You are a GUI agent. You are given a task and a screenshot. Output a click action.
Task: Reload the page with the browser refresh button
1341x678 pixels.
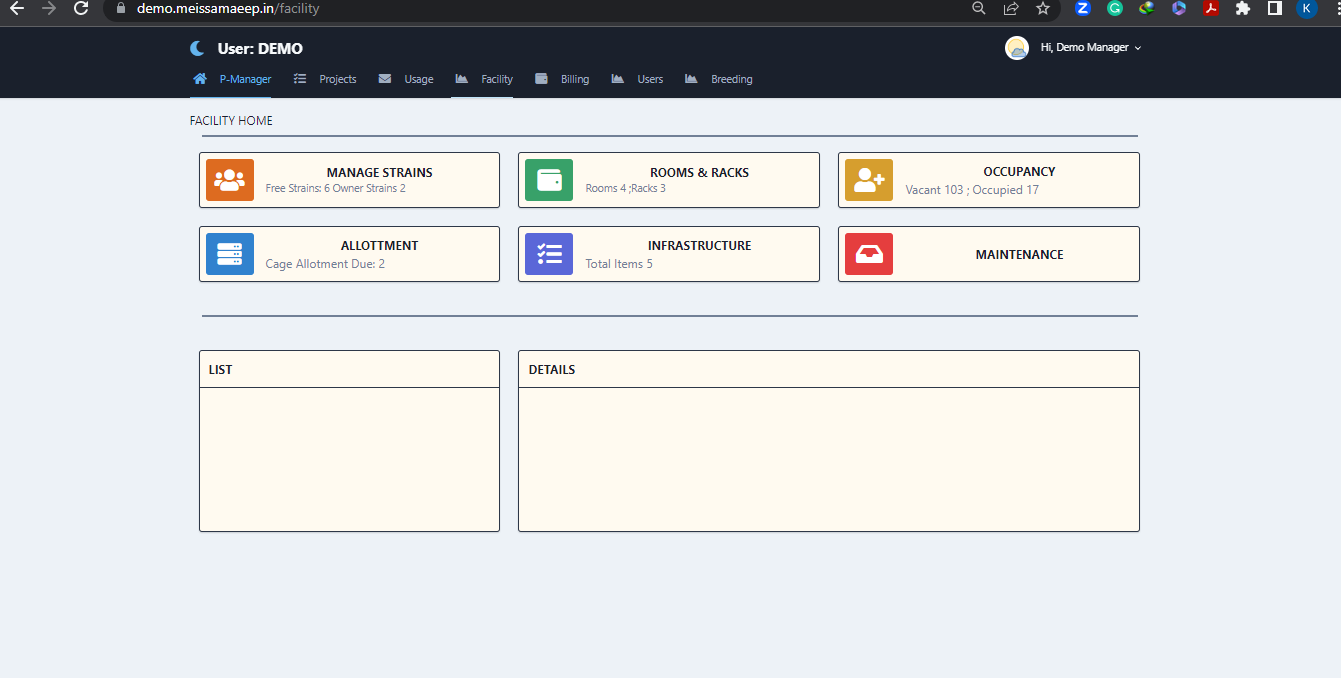[x=81, y=9]
